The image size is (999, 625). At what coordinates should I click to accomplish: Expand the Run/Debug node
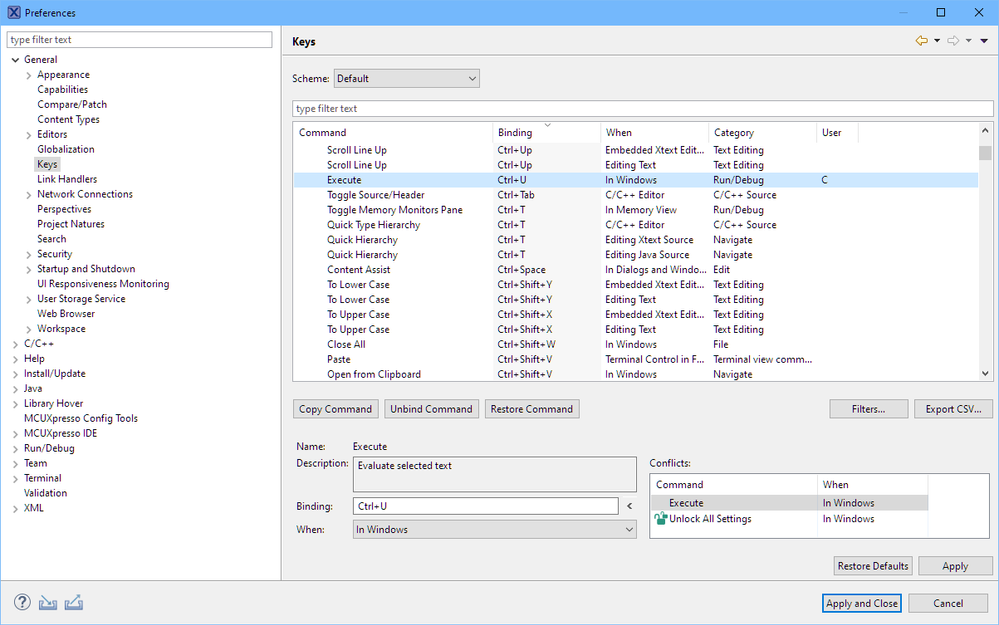click(15, 449)
